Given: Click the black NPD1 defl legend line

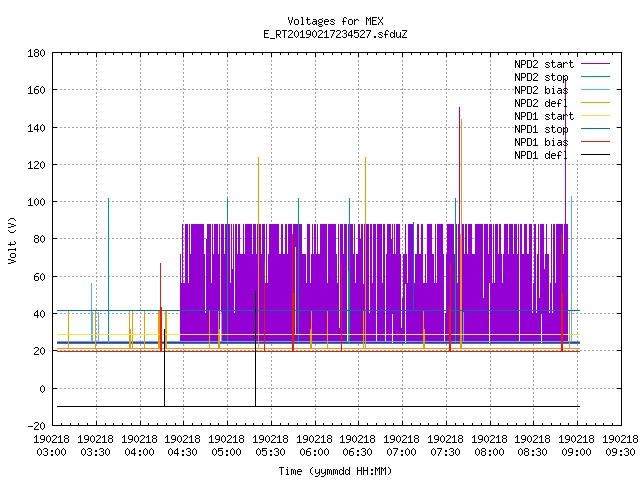Looking at the screenshot, I should tap(596, 155).
